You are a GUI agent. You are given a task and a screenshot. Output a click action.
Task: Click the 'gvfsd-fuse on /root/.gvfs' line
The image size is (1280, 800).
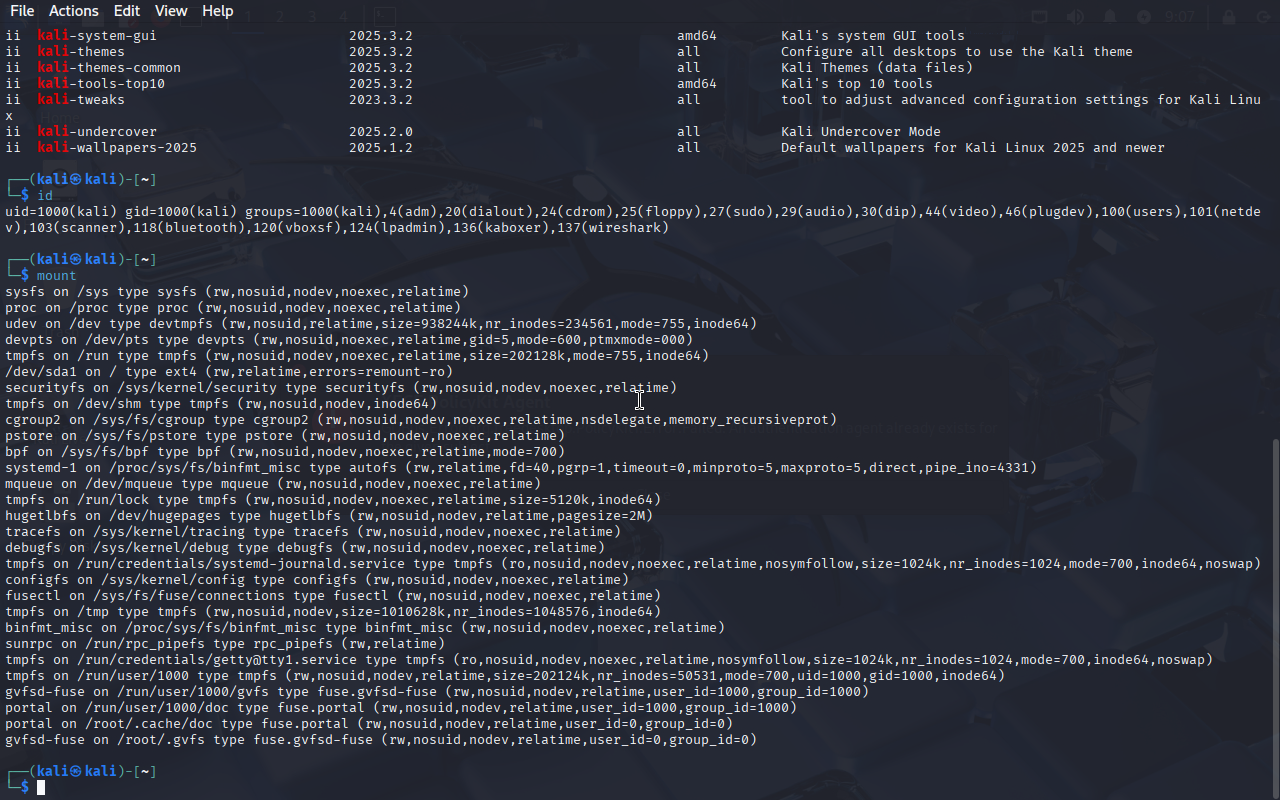coord(380,740)
